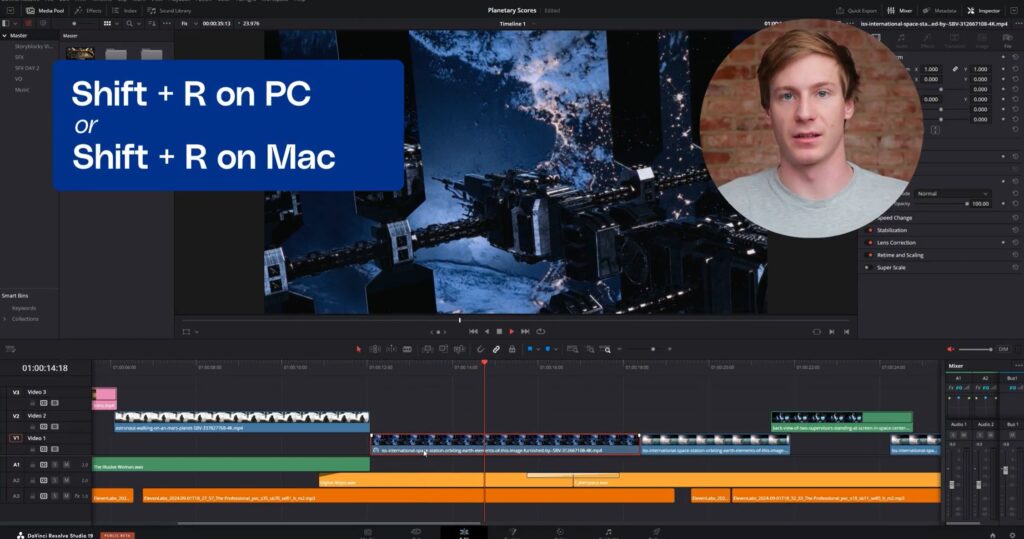
Task: Expand the Collections smart bin
Action: [x=5, y=319]
